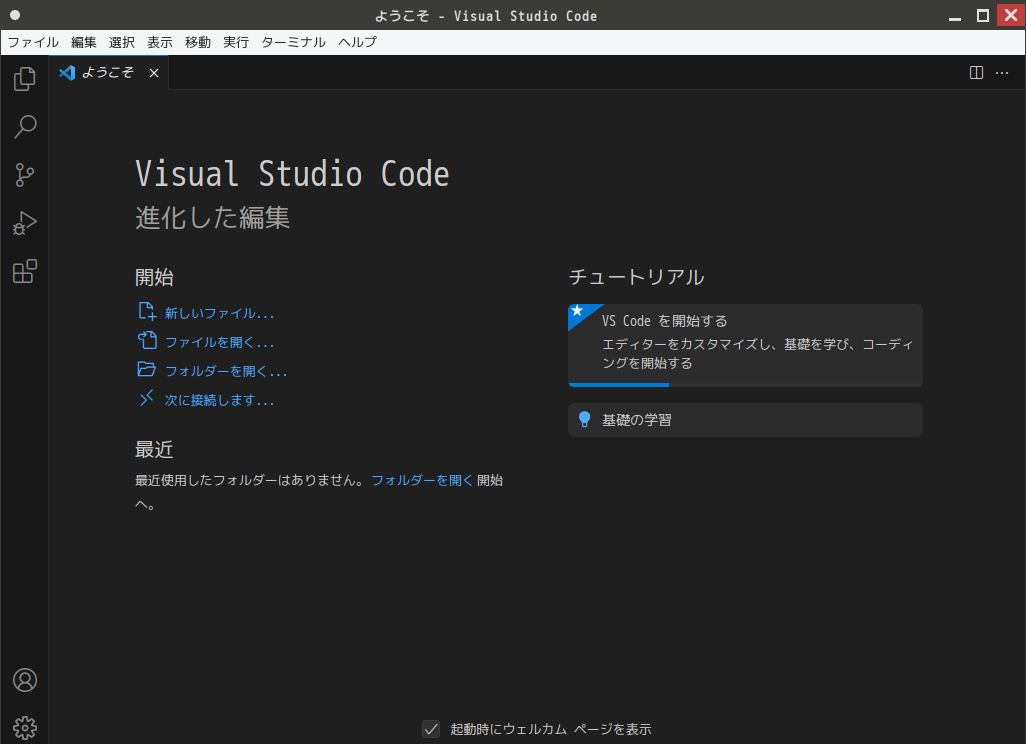Click the circle icon in the title bar

15,15
